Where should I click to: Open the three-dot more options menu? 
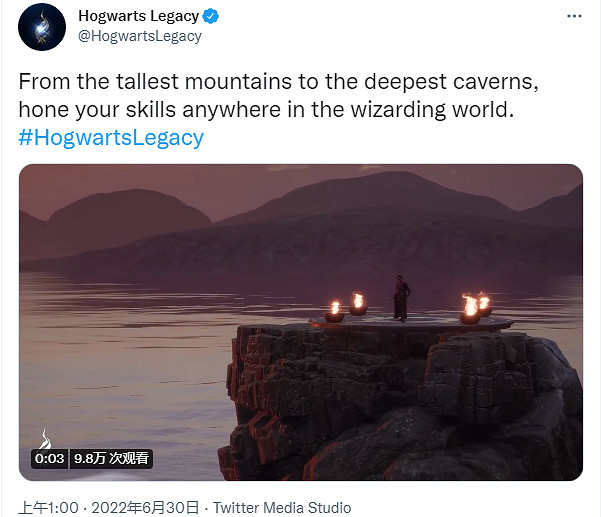pos(574,16)
